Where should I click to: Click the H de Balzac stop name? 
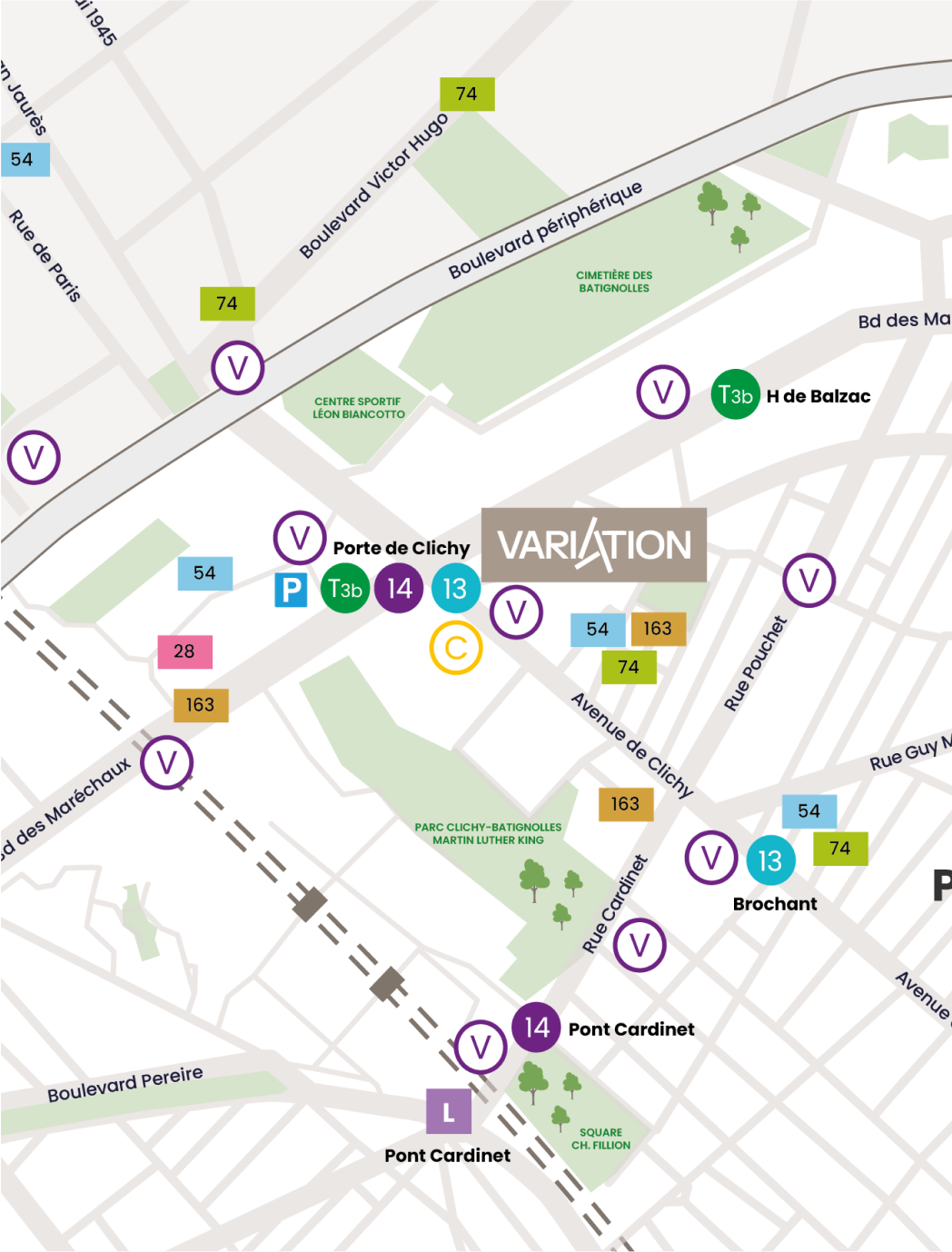[818, 396]
